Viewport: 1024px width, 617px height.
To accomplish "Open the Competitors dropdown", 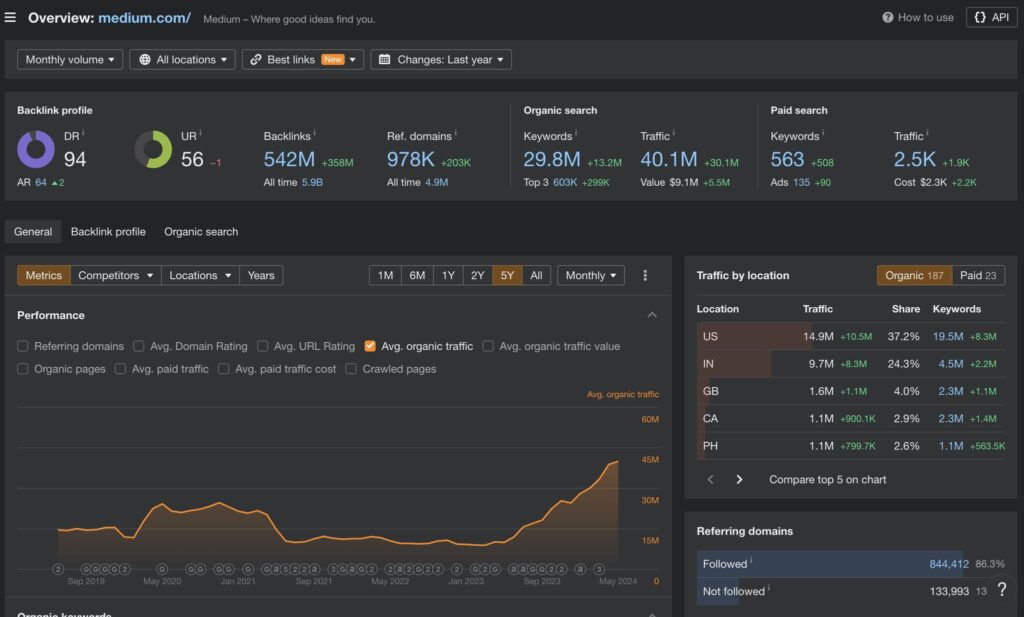I will [116, 276].
